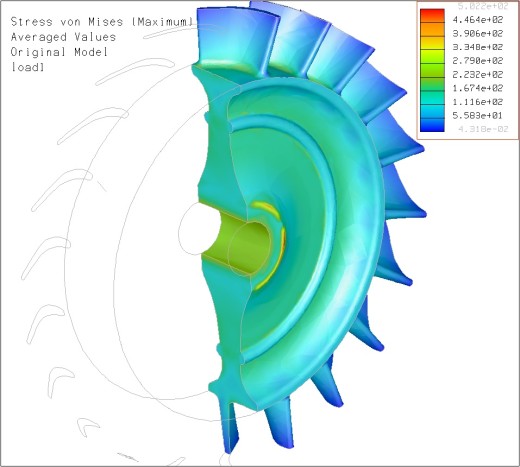Click the 'Averaged Values' label

[63, 37]
